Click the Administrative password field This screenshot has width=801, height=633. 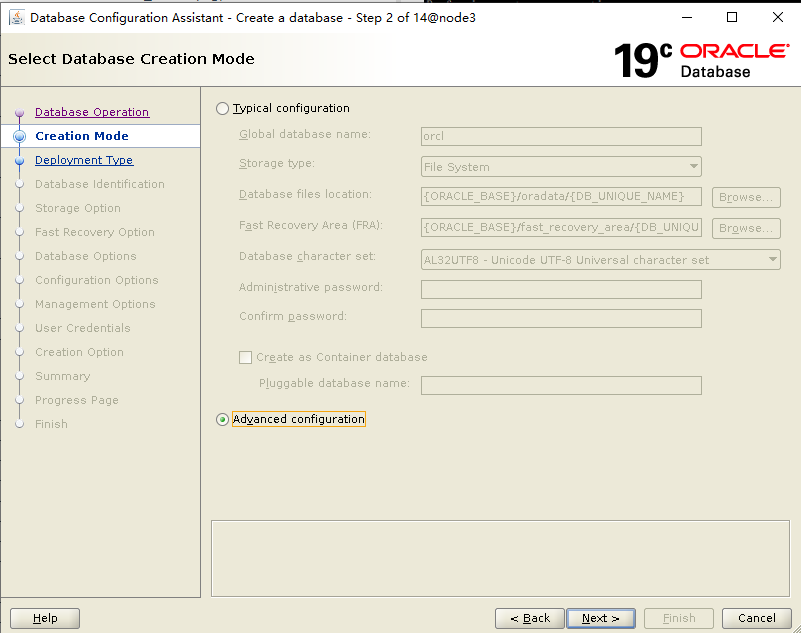click(561, 289)
